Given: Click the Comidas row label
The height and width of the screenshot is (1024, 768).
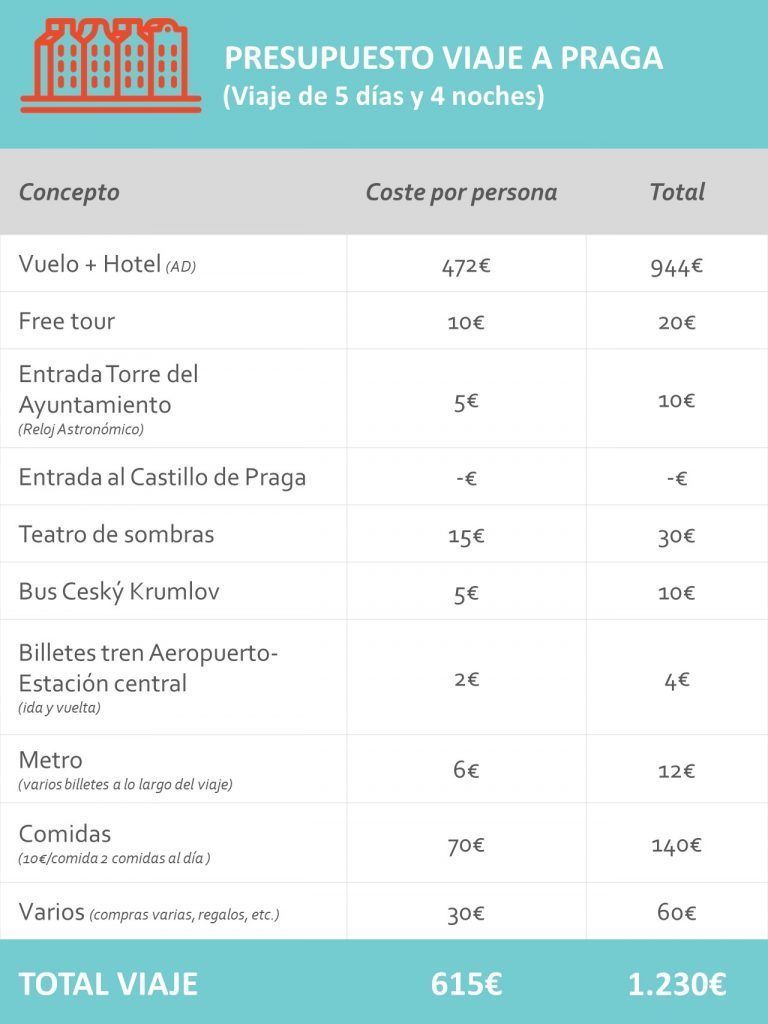Looking at the screenshot, I should 65,834.
